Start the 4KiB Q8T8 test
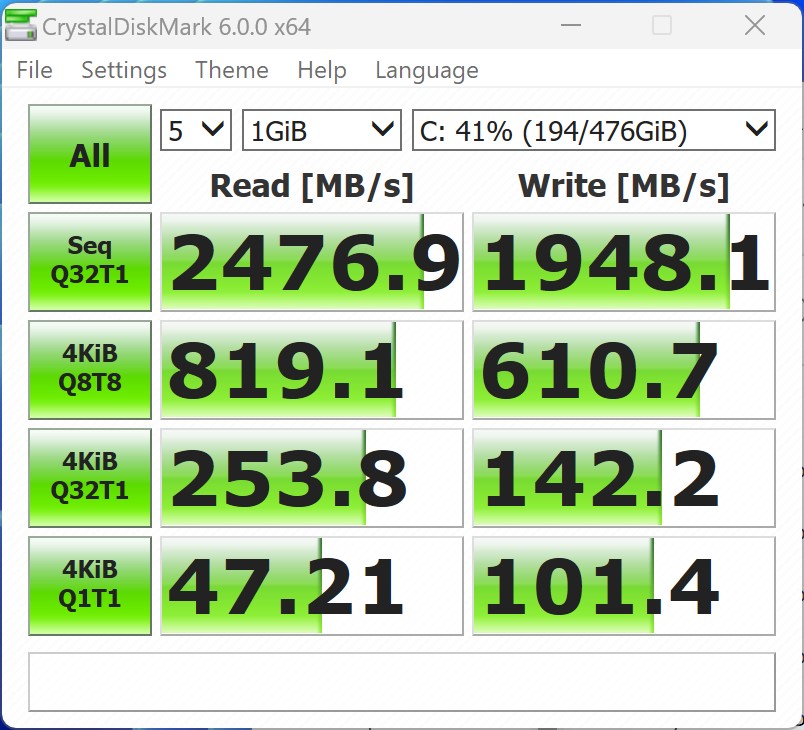The height and width of the screenshot is (730, 804). [x=90, y=370]
